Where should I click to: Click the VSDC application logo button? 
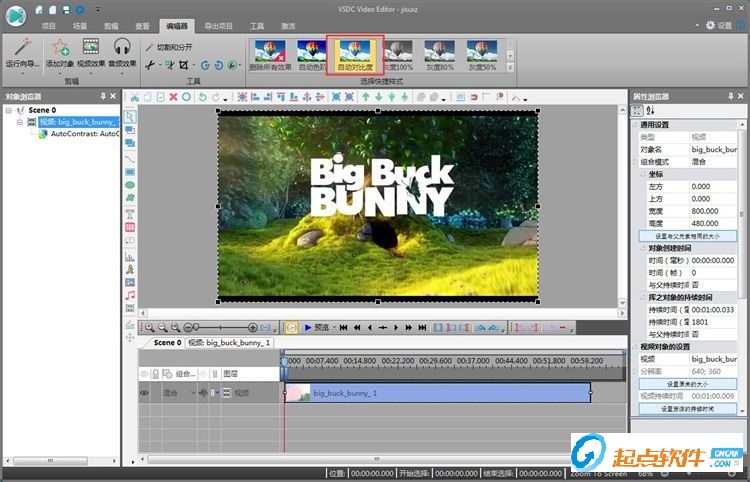(x=16, y=15)
